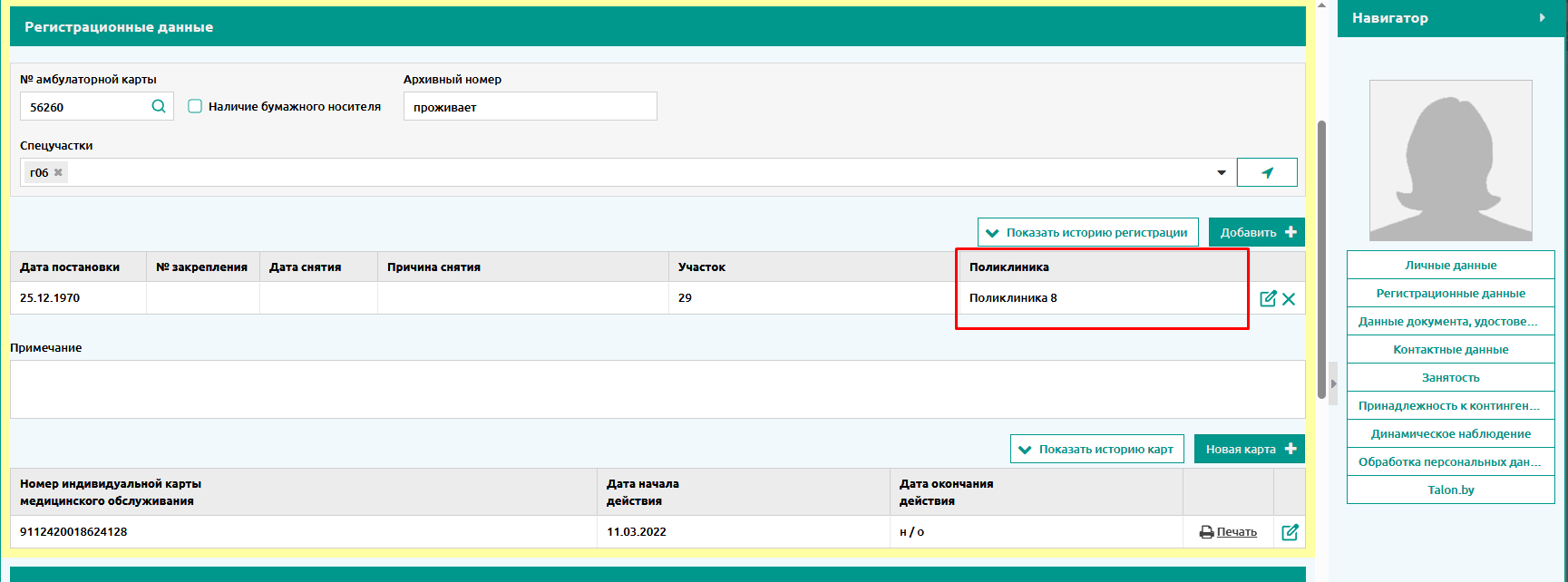1568x582 pixels.
Task: Edit the medical card 9112420018624128 row
Action: pos(1290,532)
